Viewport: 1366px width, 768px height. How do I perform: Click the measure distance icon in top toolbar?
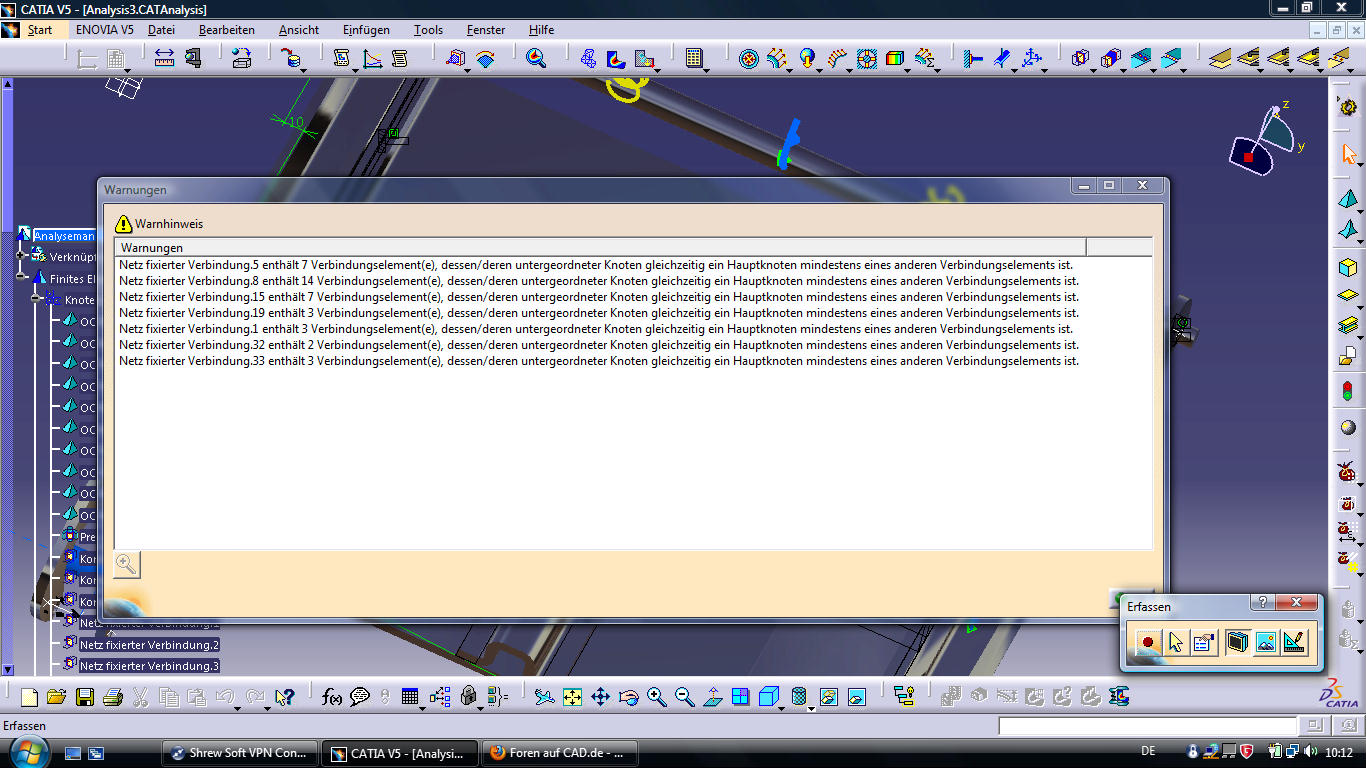(165, 58)
